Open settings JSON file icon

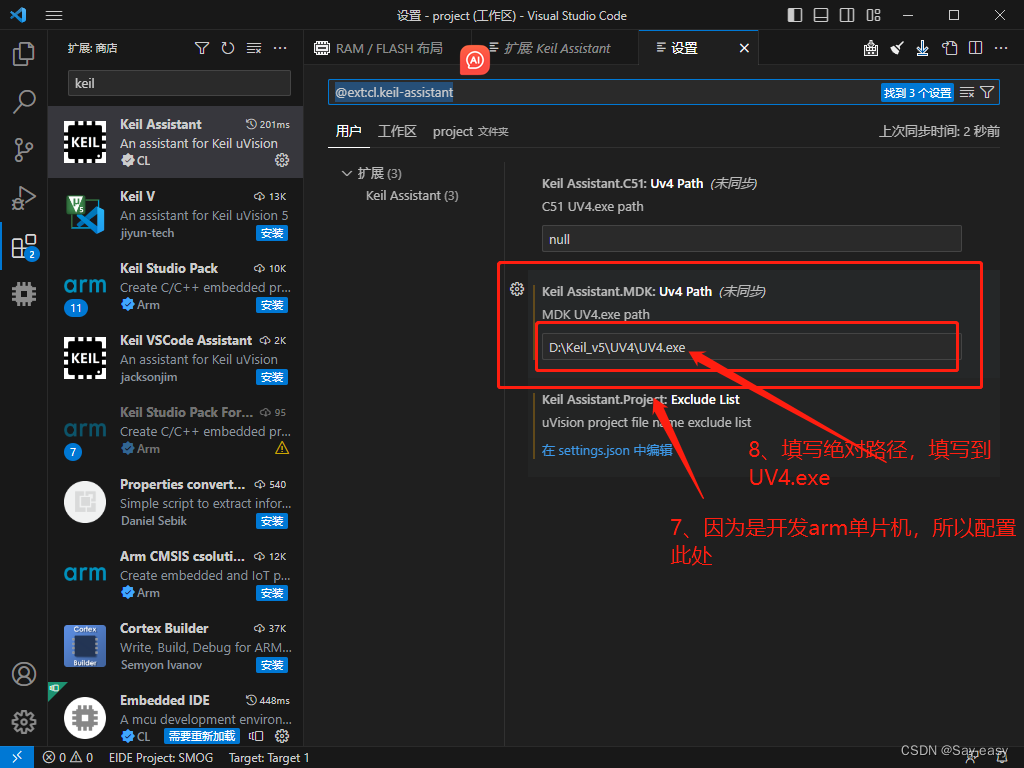click(949, 48)
